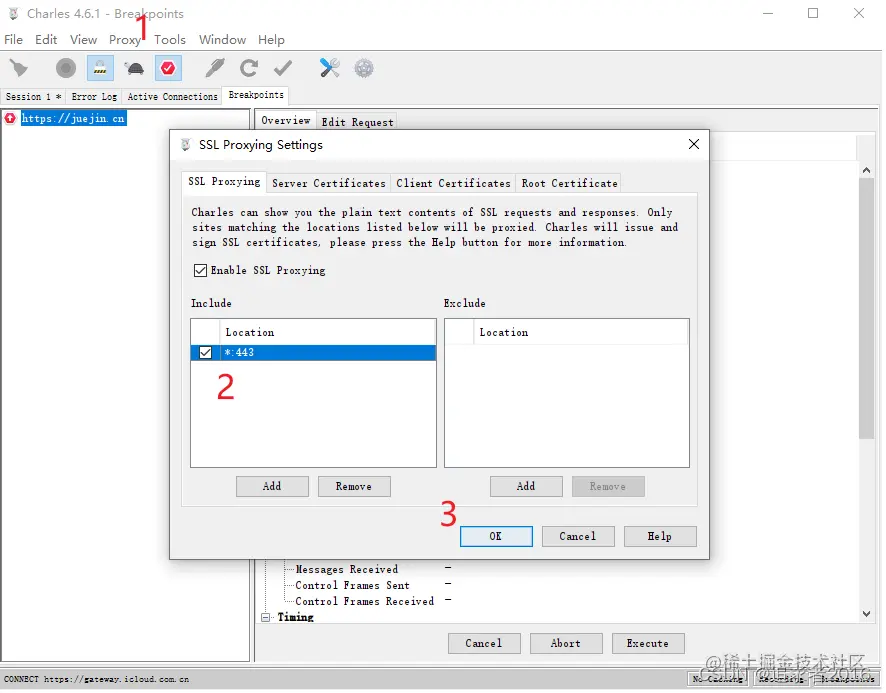Switch to Error Log tab
The width and height of the screenshot is (886, 693).
(x=94, y=97)
